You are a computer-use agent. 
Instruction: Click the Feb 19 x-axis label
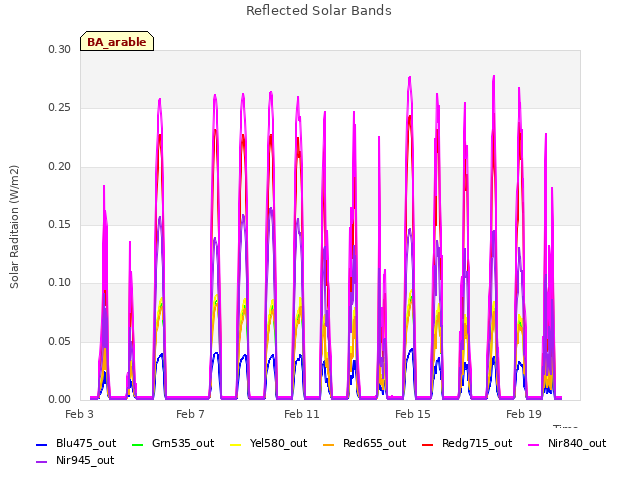(524, 414)
